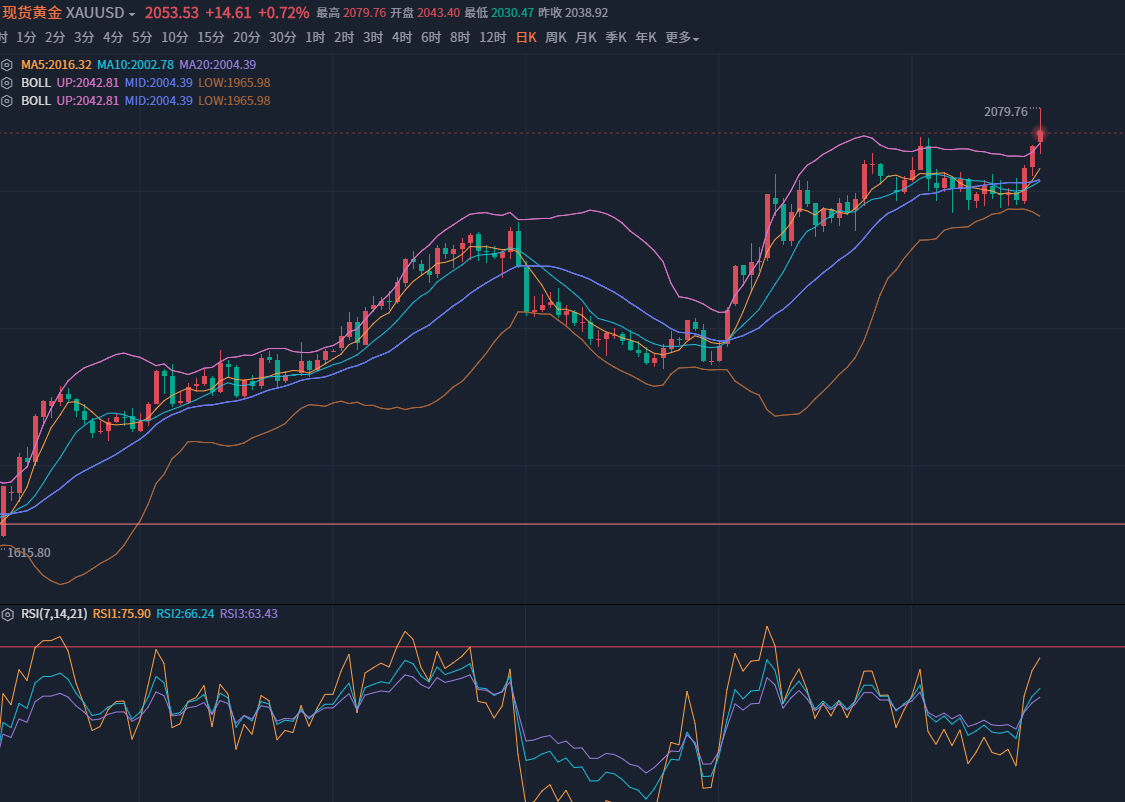The image size is (1125, 802).
Task: Switch to the 15分 timeframe
Action: click(211, 37)
